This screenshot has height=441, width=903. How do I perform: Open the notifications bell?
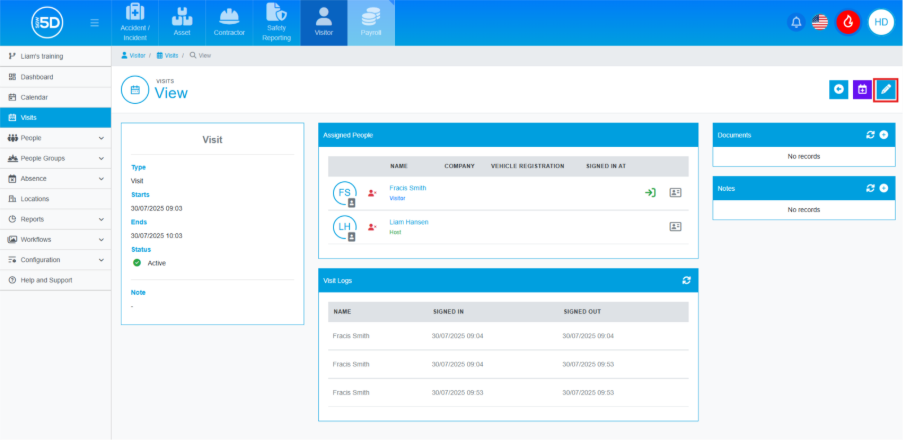coord(796,22)
